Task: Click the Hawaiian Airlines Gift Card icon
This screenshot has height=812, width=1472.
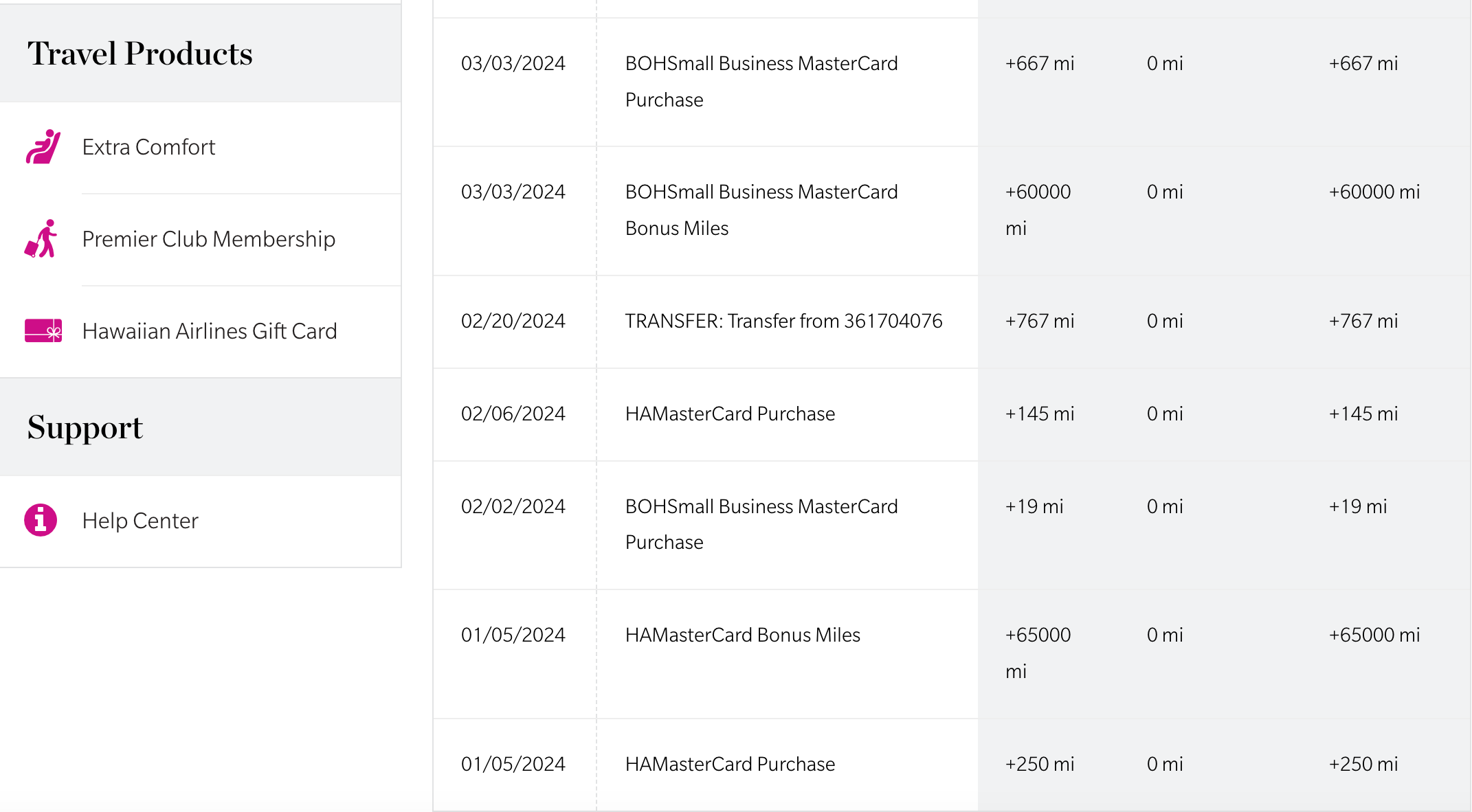Action: click(43, 330)
